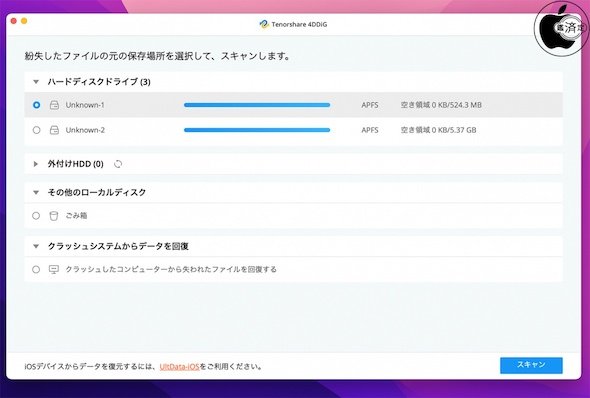Screen dimensions: 590x398
Task: Click the ハードディスクドライブ (3) heading
Action: [x=99, y=82]
